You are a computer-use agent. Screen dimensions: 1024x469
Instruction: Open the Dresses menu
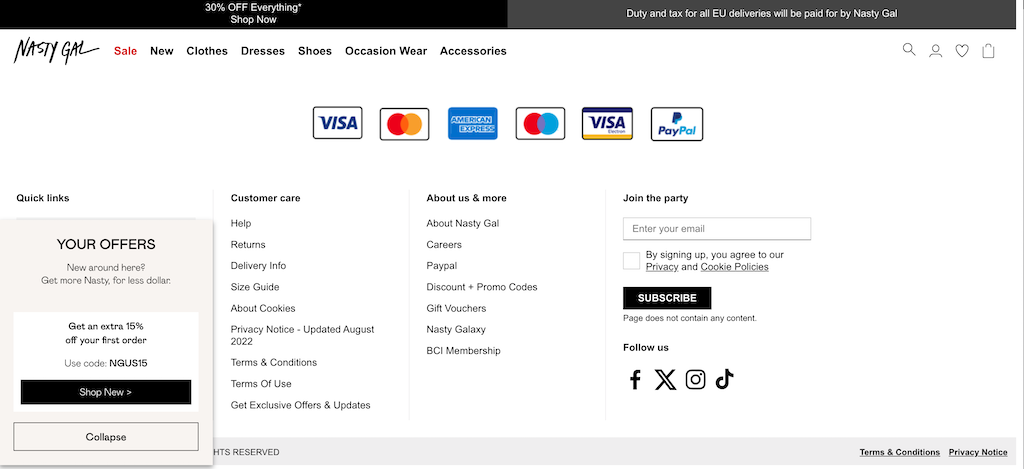click(x=263, y=51)
